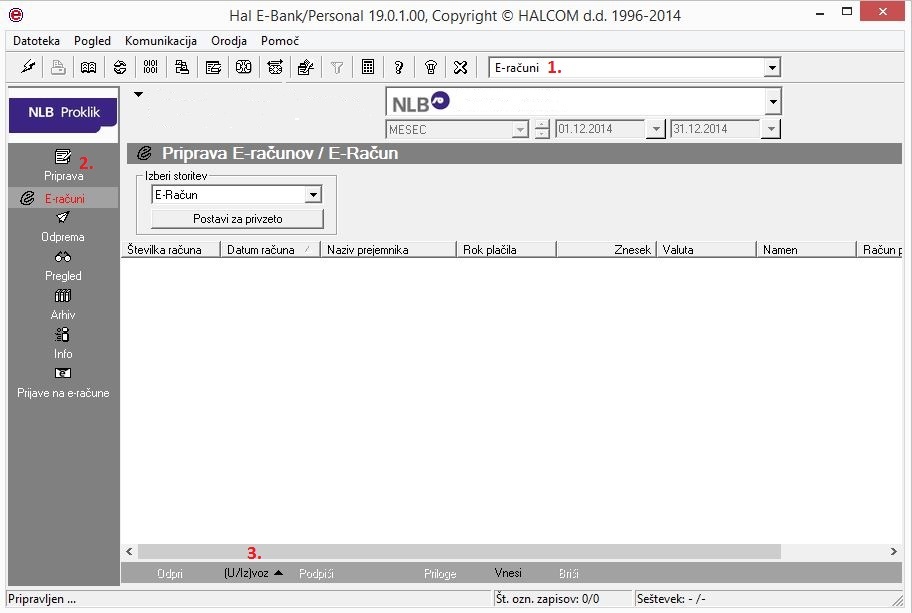Click the X icon in toolbar
912x613 pixels.
[461, 67]
